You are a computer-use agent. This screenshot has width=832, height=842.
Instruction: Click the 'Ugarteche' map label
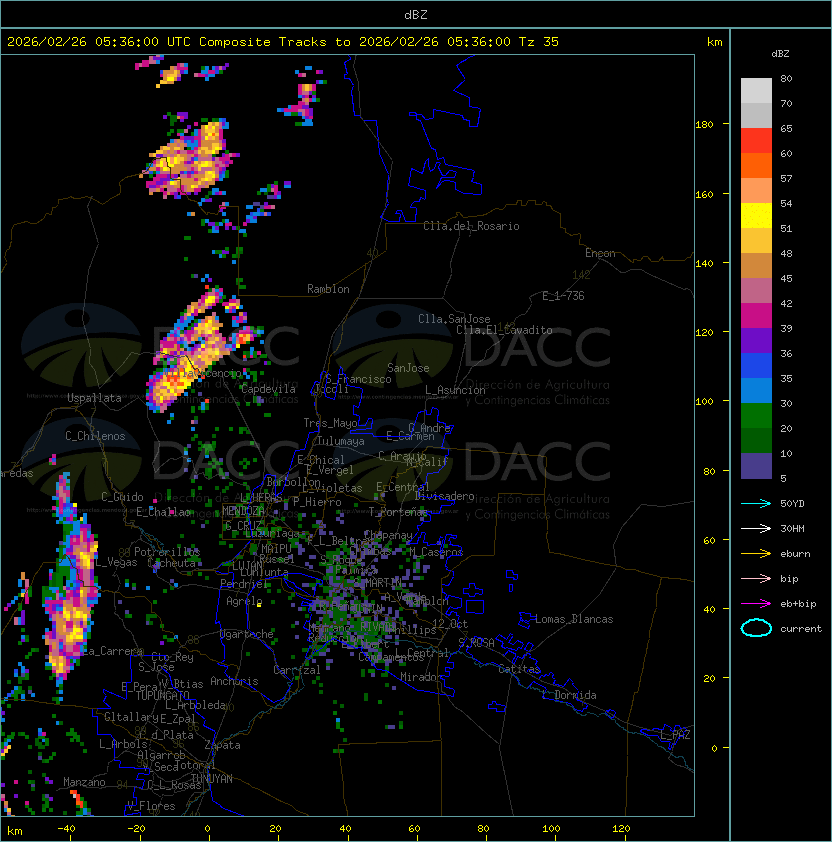(247, 634)
